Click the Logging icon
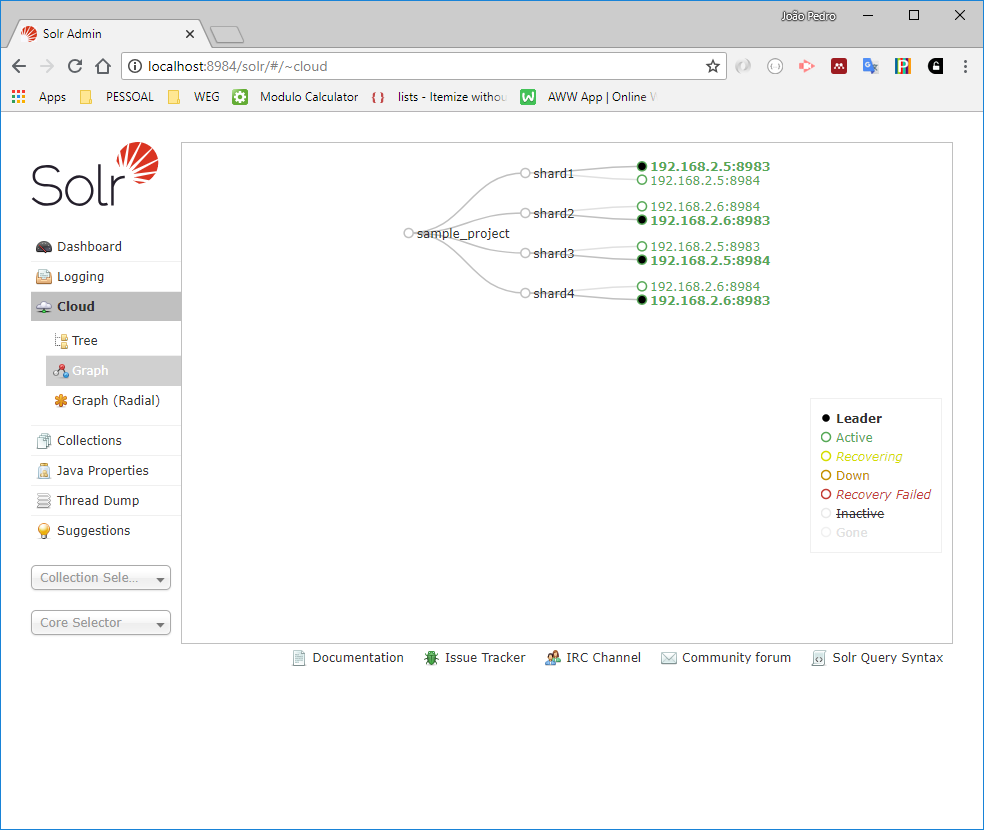 pyautogui.click(x=43, y=277)
